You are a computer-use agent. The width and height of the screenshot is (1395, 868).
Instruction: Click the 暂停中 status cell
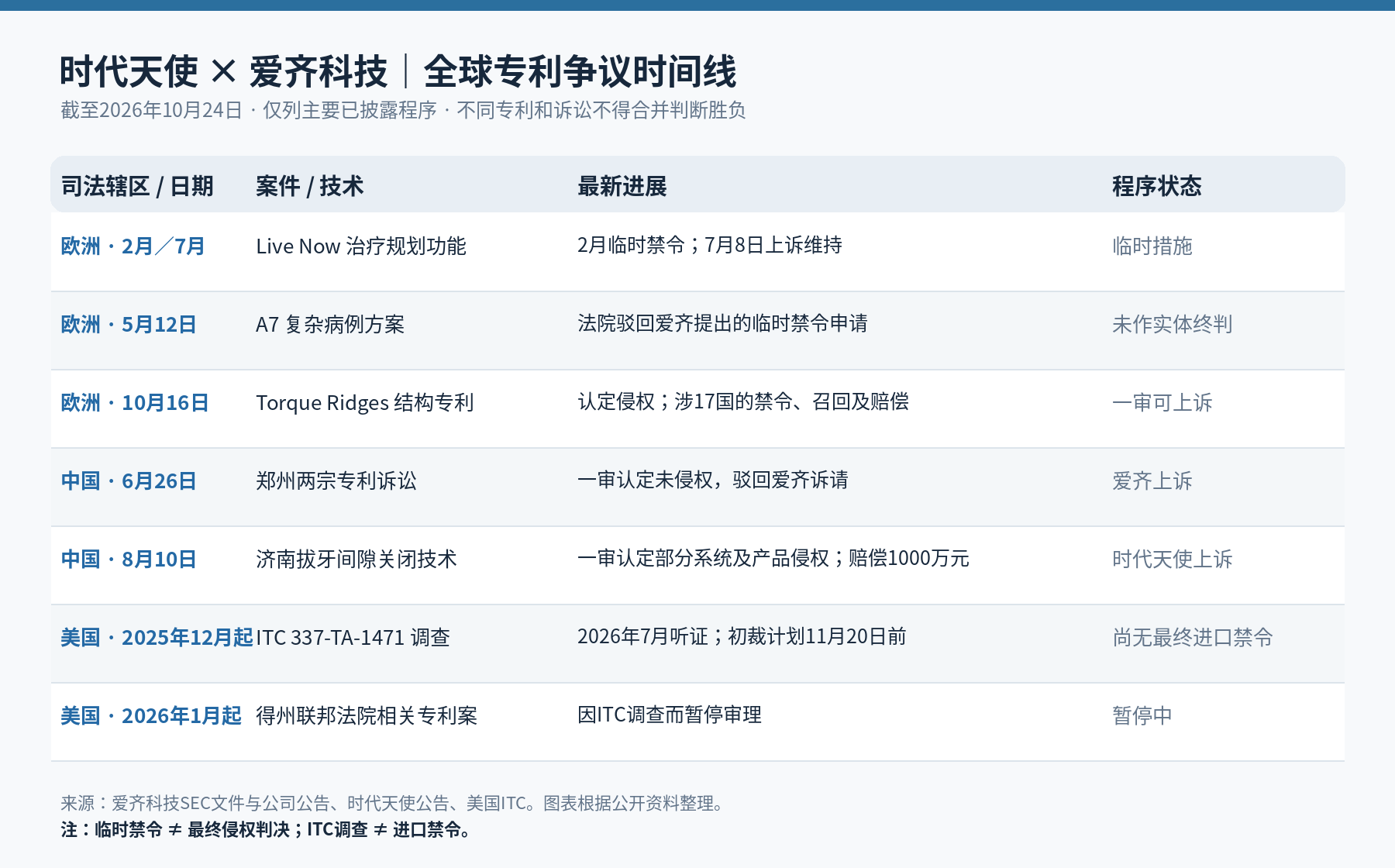point(1142,716)
